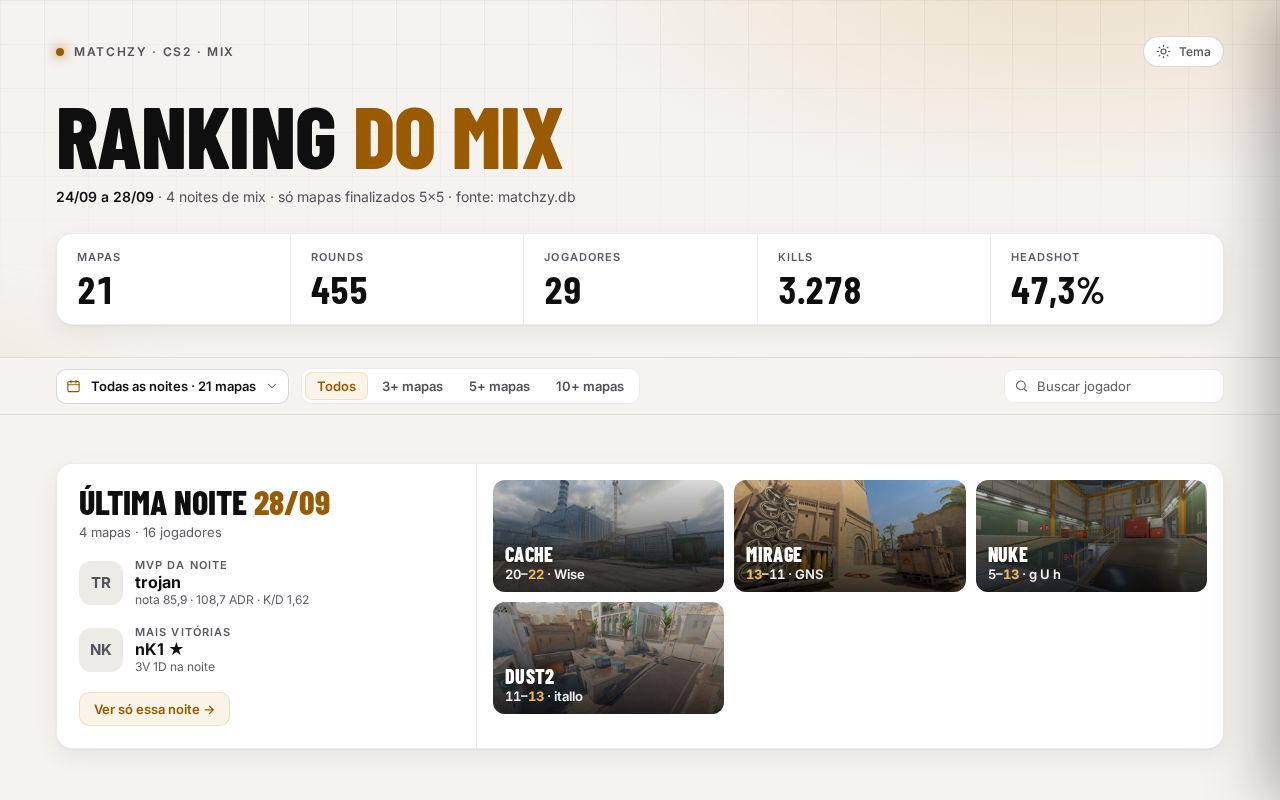This screenshot has width=1280, height=800.
Task: Click the Mapas stat showing 21
Action: 173,279
